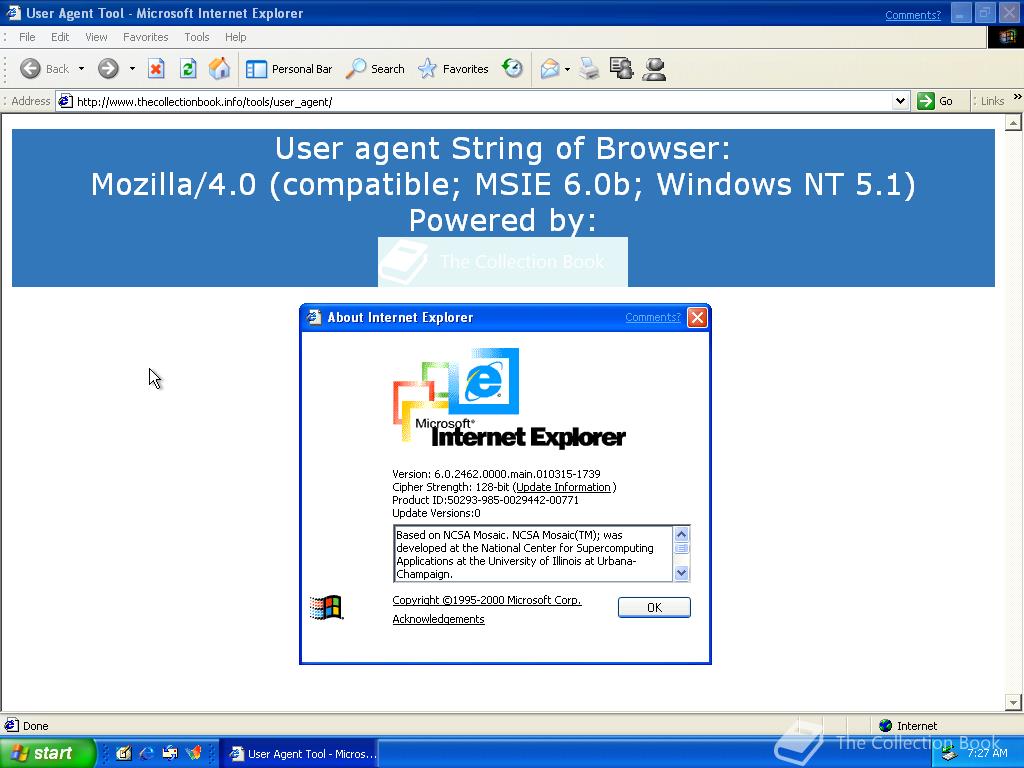
Task: Click inside the Address bar URL field
Action: tap(482, 101)
